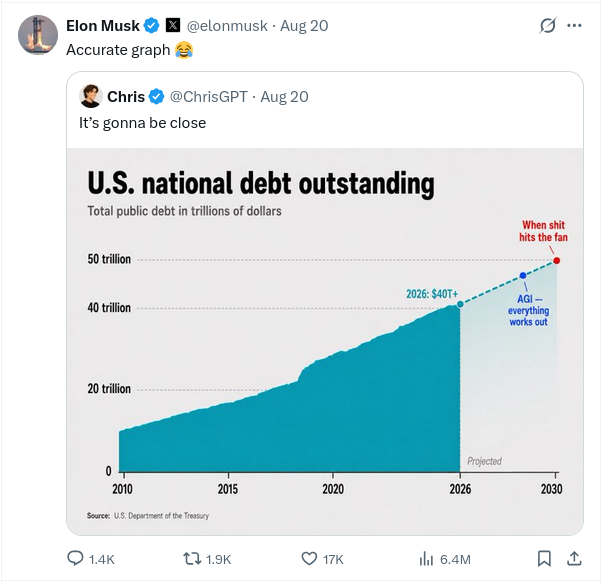Like the tweet with heart icon

309,558
